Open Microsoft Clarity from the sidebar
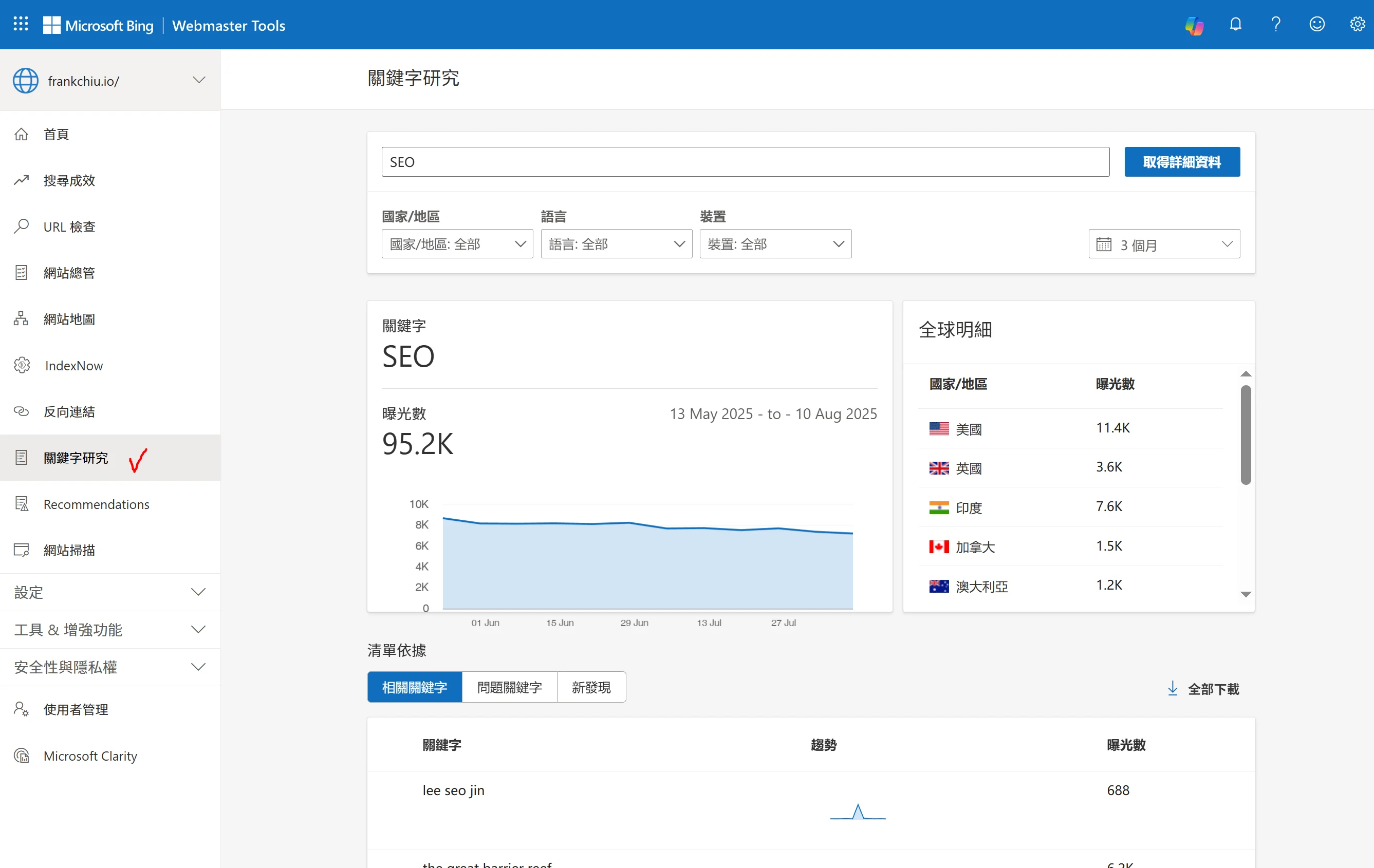Image resolution: width=1374 pixels, height=868 pixels. [x=90, y=756]
